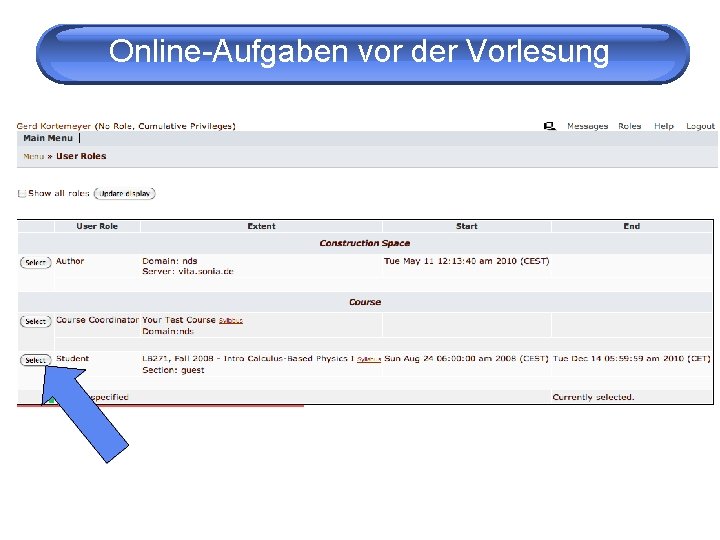Click the Extent column header
This screenshot has height=540, width=720.
click(x=261, y=226)
